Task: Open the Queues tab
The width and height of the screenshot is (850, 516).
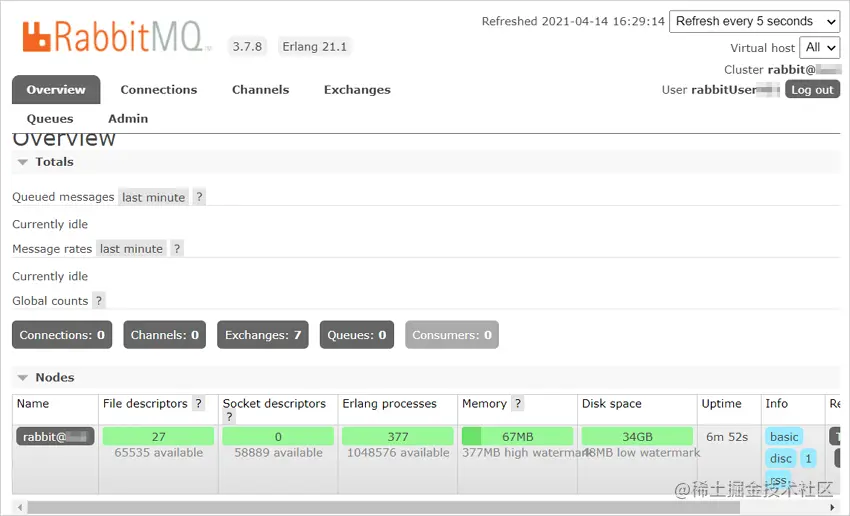Action: pyautogui.click(x=50, y=119)
